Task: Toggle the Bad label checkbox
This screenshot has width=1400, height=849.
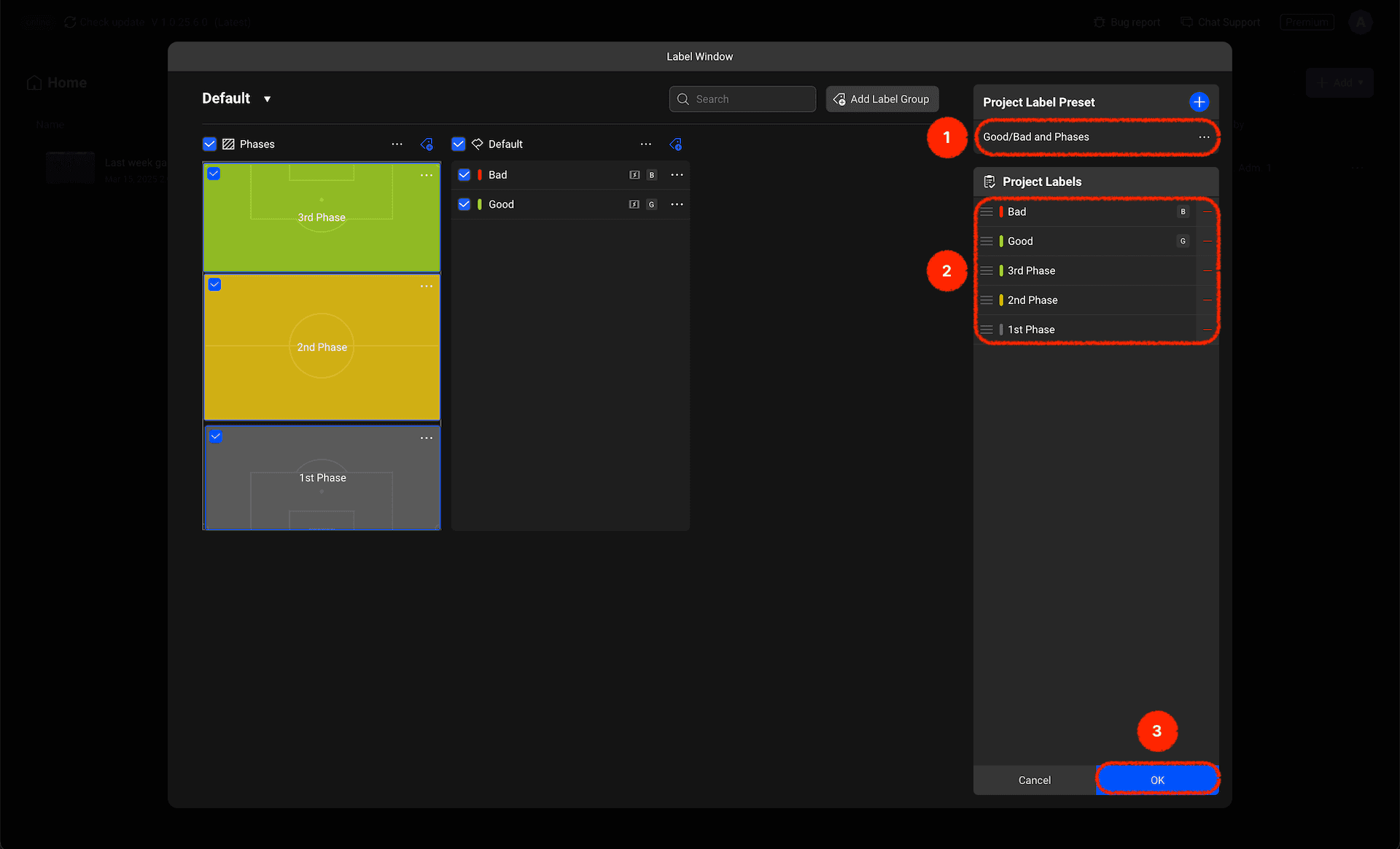Action: coord(464,175)
